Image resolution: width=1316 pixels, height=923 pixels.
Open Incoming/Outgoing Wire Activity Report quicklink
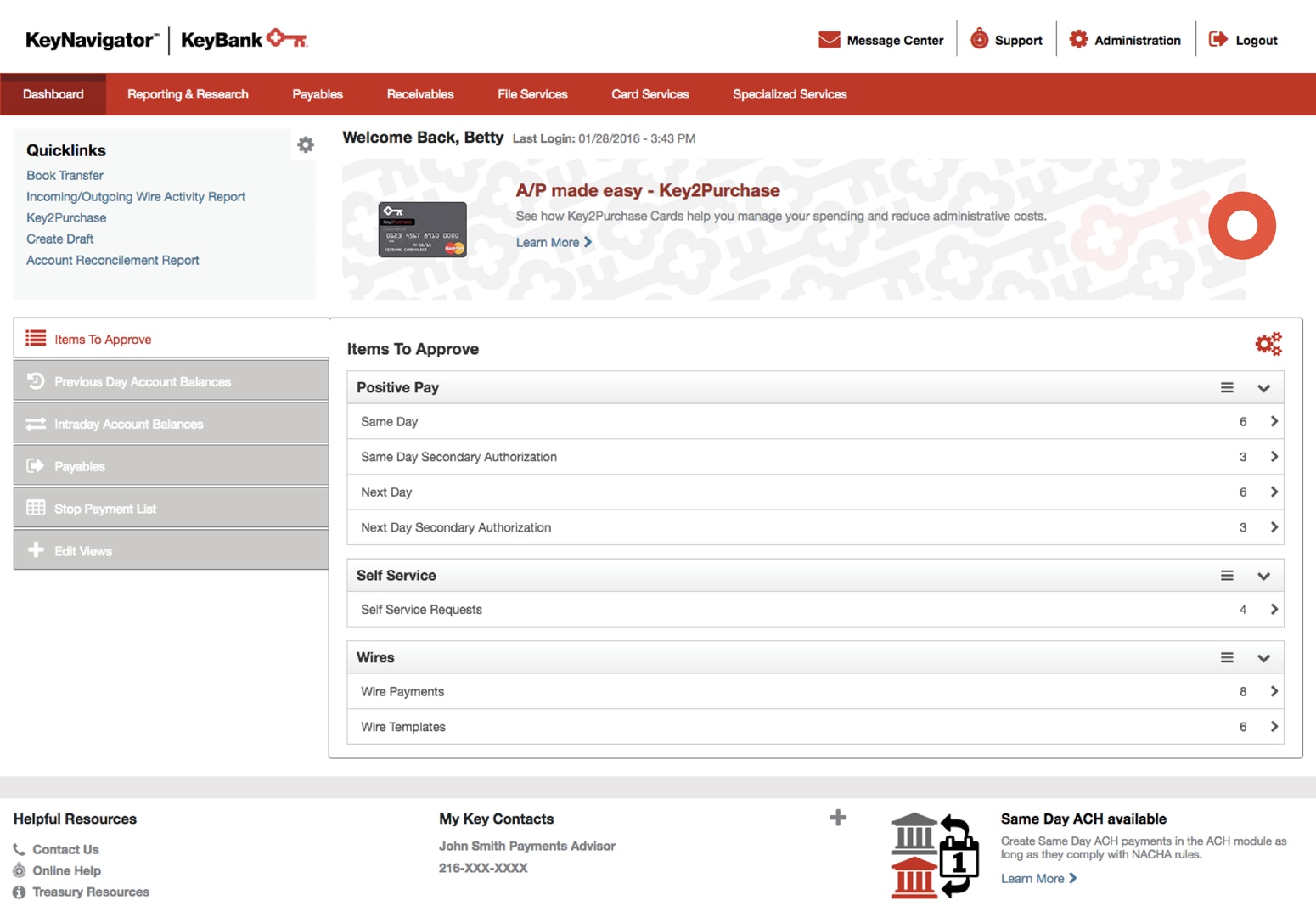coord(136,196)
